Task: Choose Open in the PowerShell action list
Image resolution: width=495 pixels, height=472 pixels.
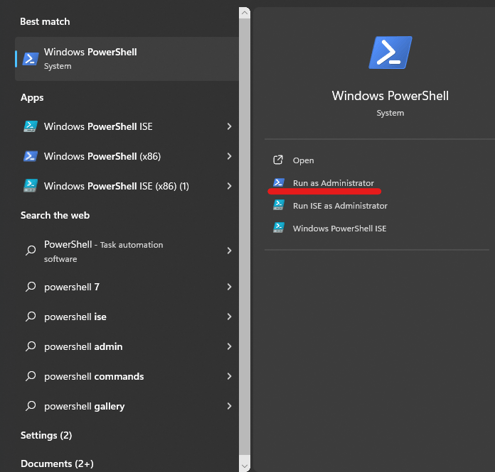Action: click(x=303, y=160)
